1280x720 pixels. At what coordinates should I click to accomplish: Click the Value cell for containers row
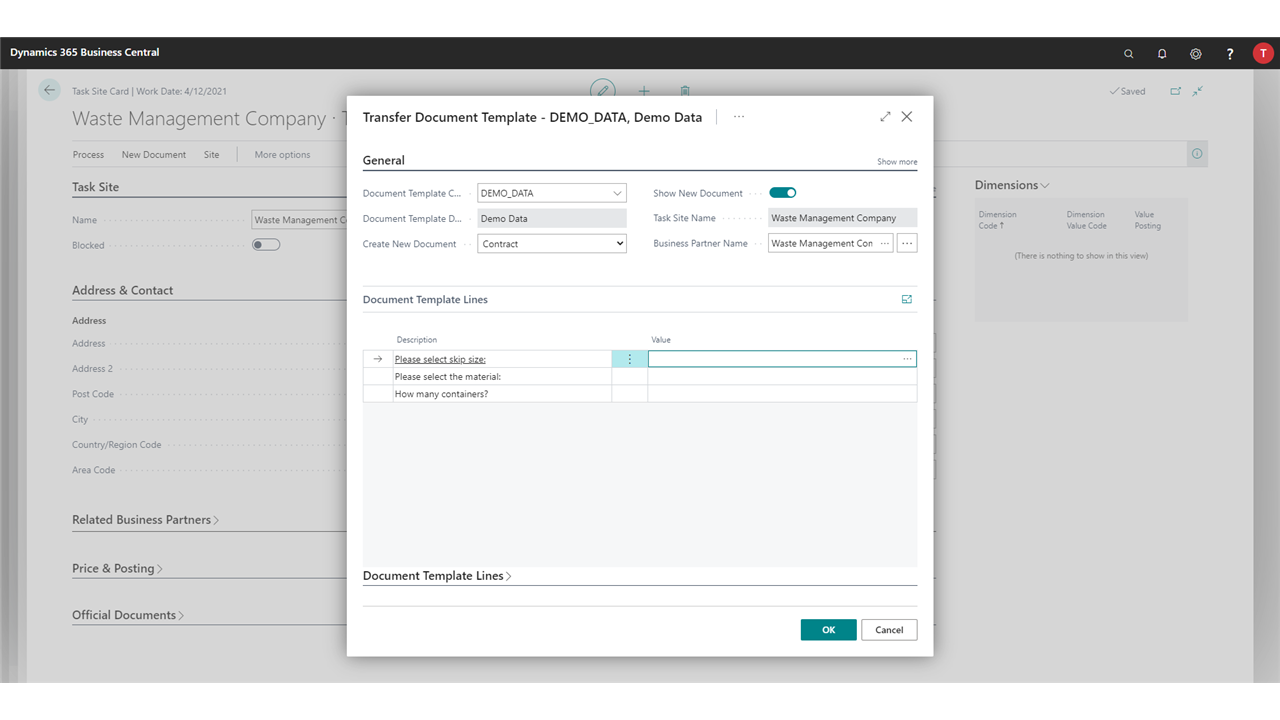[x=782, y=394]
